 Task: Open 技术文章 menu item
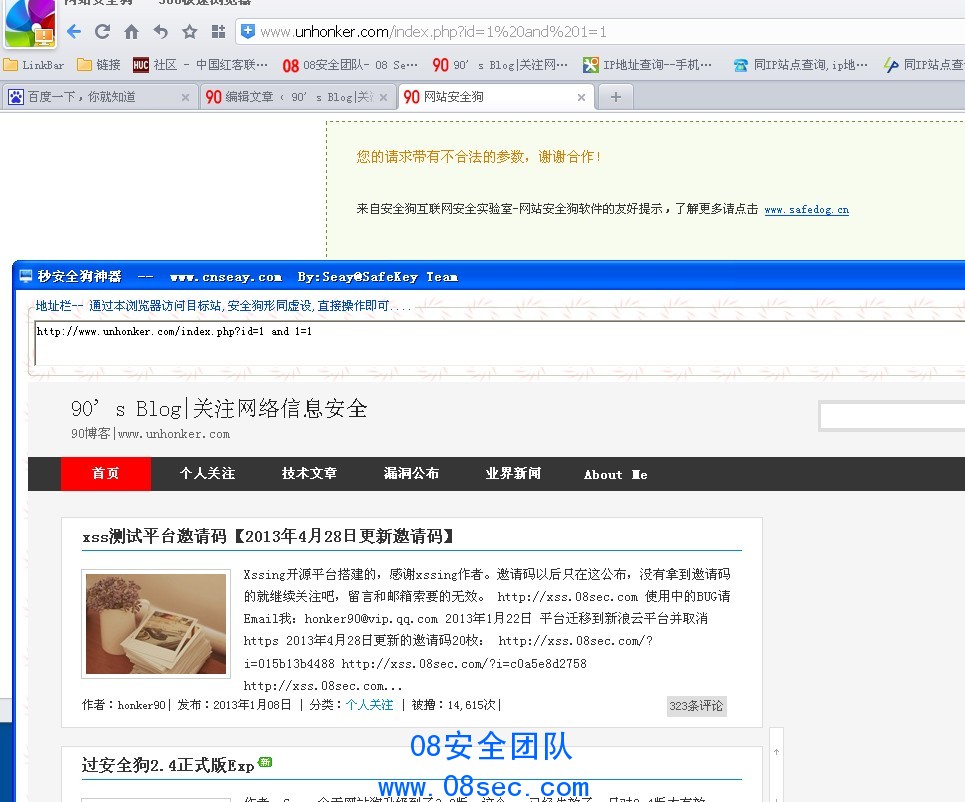[x=309, y=473]
